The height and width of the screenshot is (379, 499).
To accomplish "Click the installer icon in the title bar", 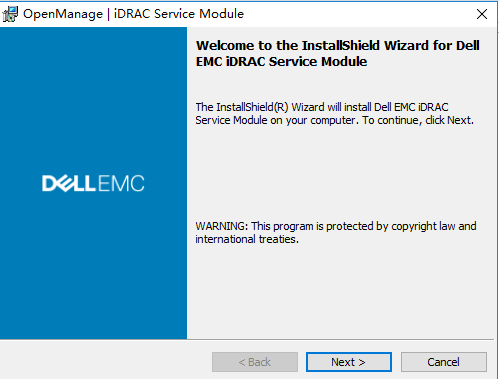I will coord(10,14).
